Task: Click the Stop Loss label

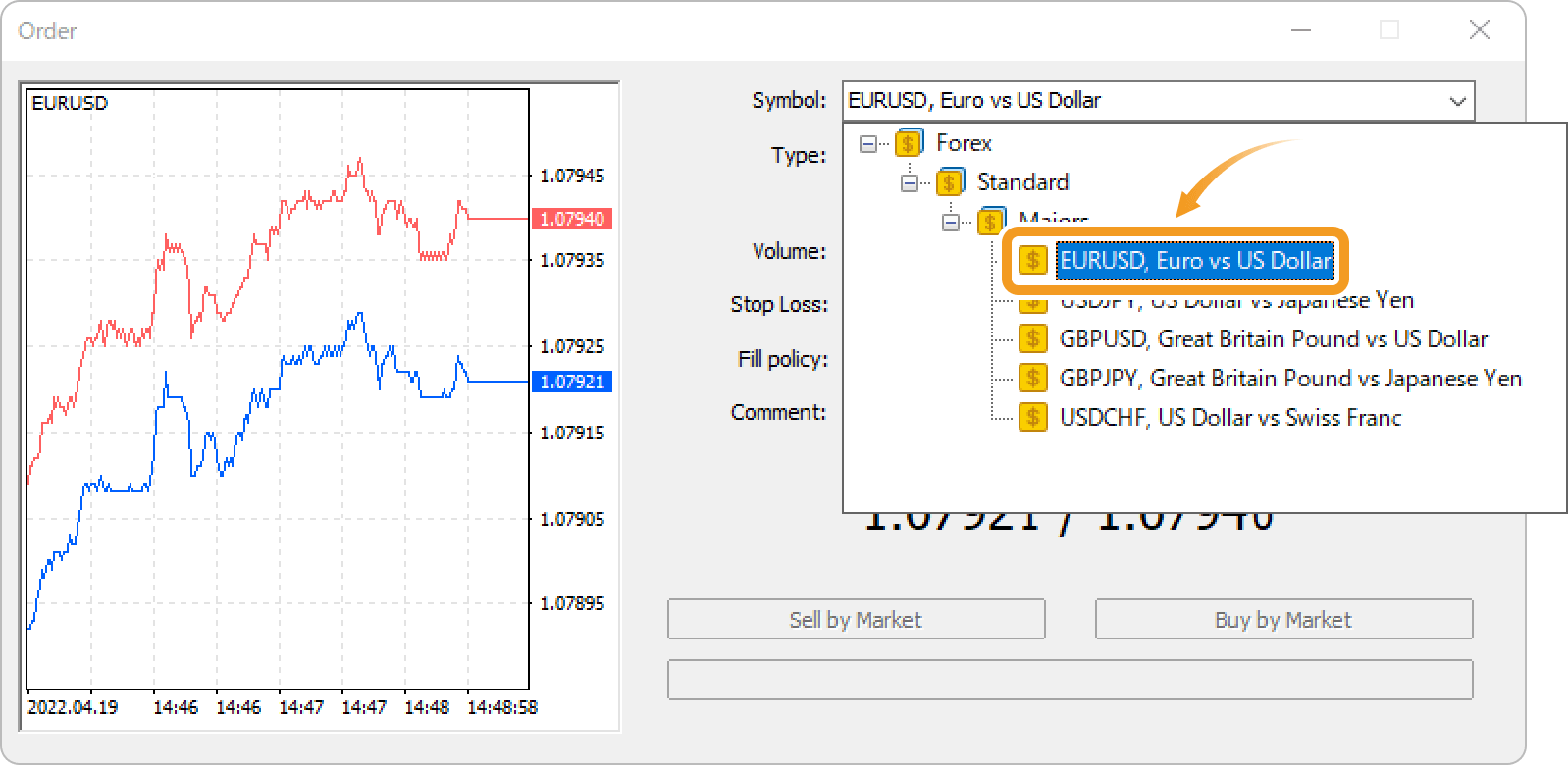Action: (779, 305)
